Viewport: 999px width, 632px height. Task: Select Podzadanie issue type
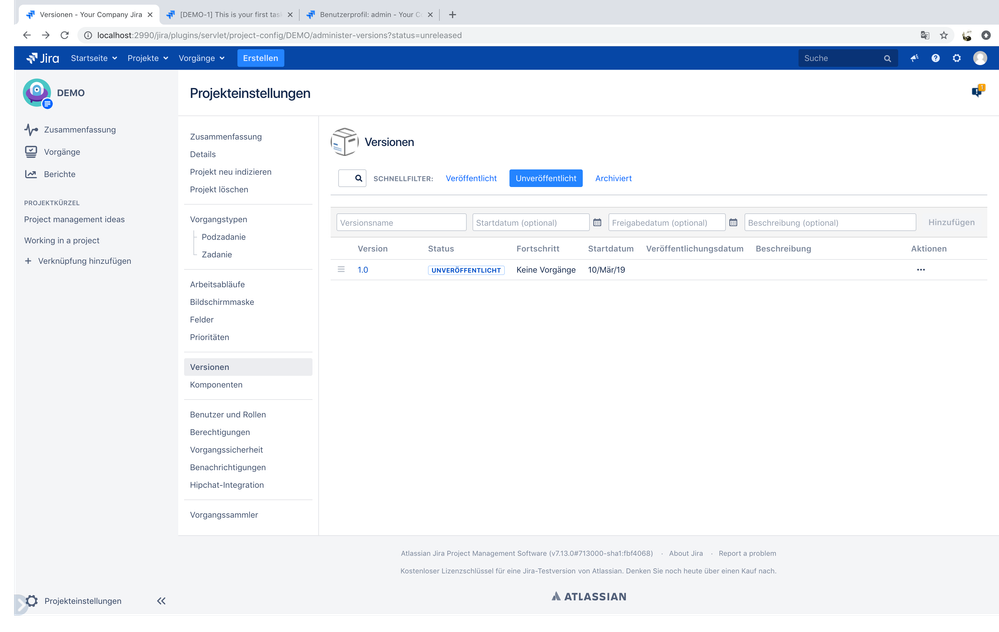pyautogui.click(x=224, y=237)
